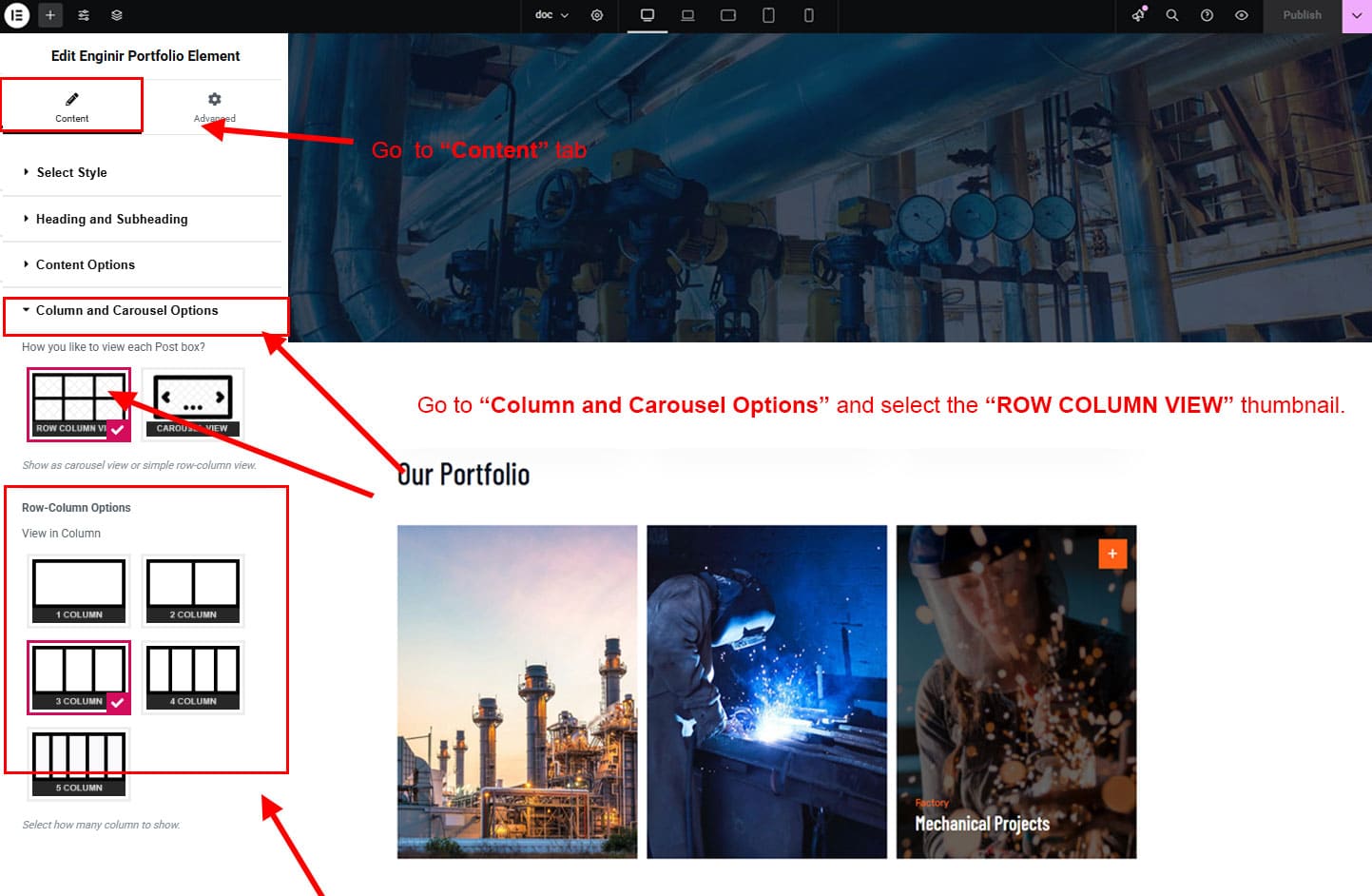
Task: Click the Mechanical Projects portfolio image
Action: point(1015,691)
